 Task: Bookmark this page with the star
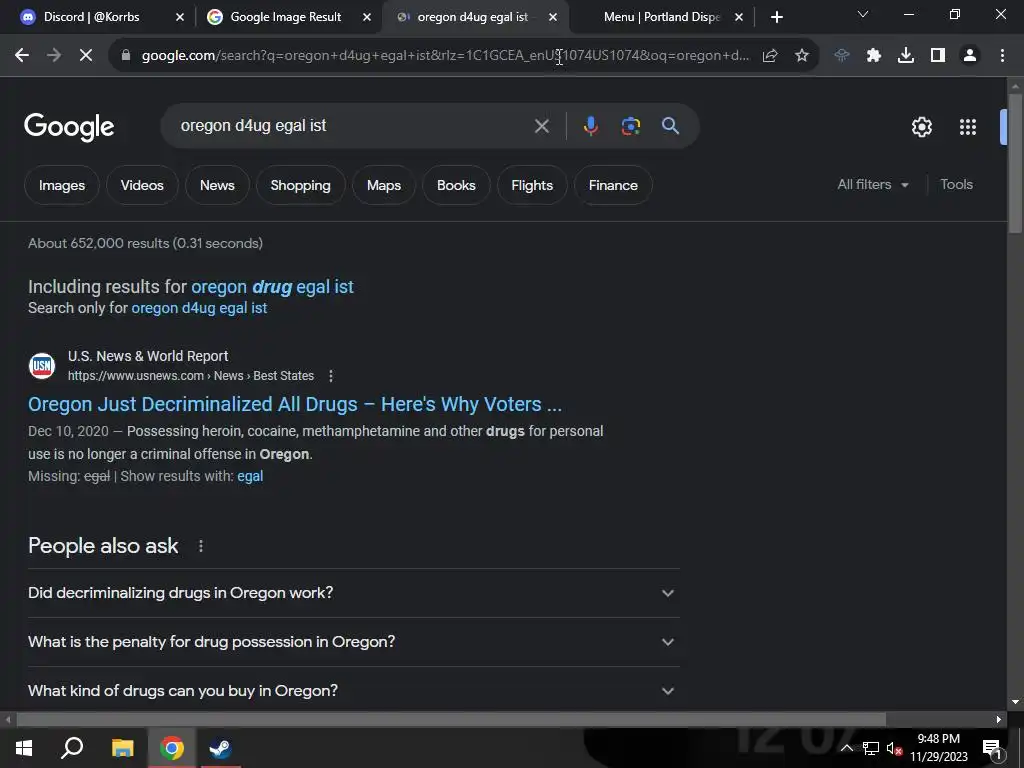coord(802,56)
